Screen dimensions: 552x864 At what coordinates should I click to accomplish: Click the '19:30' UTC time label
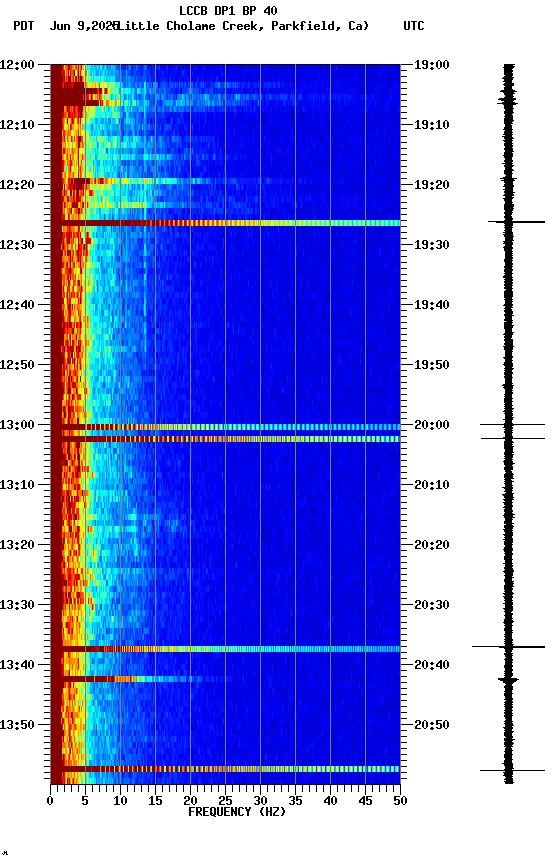point(432,245)
